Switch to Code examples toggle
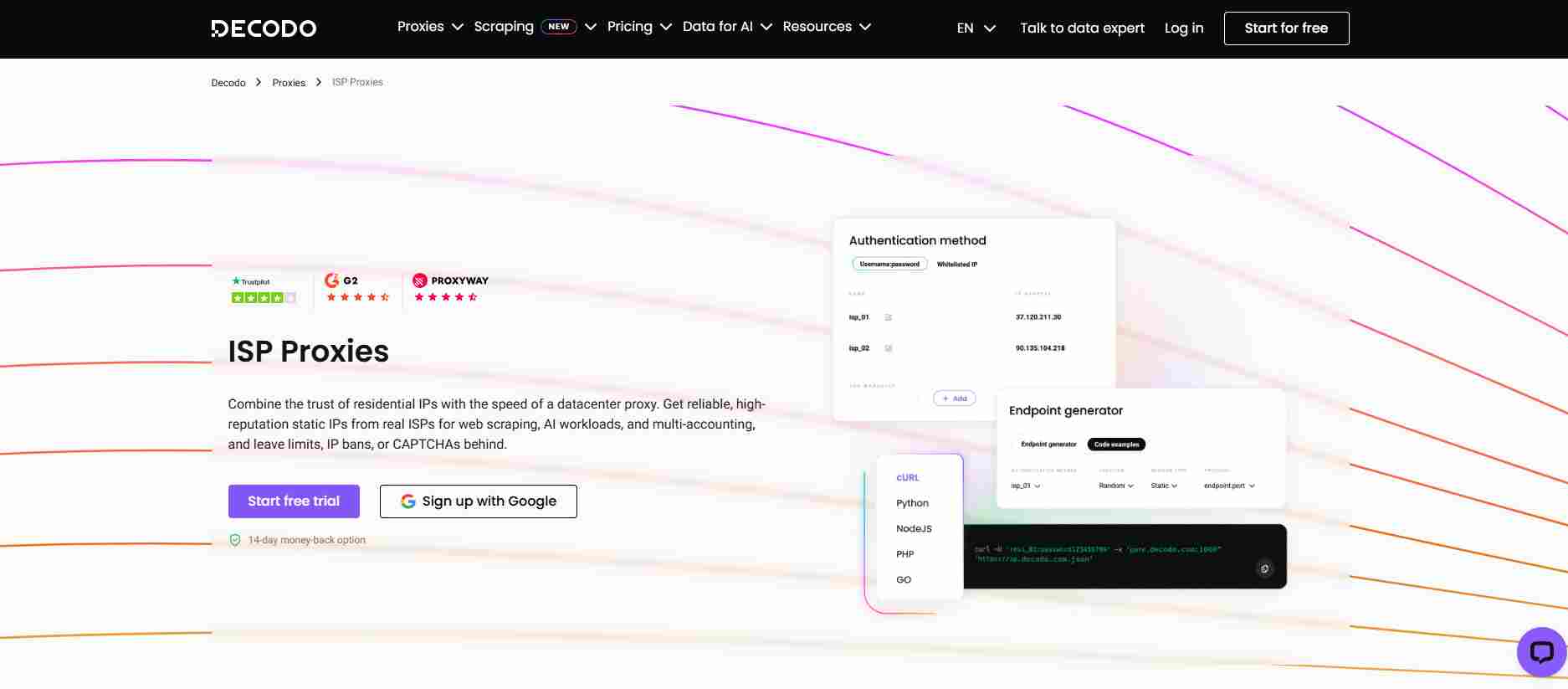1568x689 pixels. tap(1116, 445)
